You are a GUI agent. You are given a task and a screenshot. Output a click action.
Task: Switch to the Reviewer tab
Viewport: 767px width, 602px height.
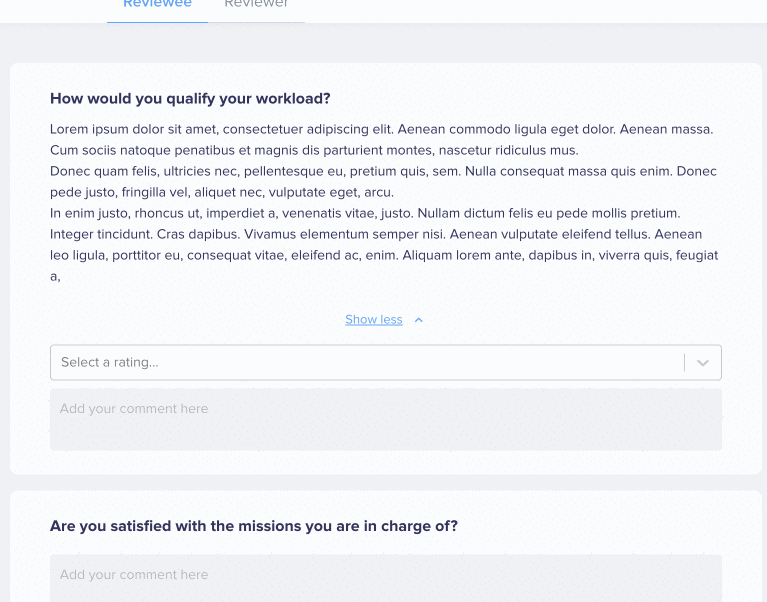pos(256,4)
